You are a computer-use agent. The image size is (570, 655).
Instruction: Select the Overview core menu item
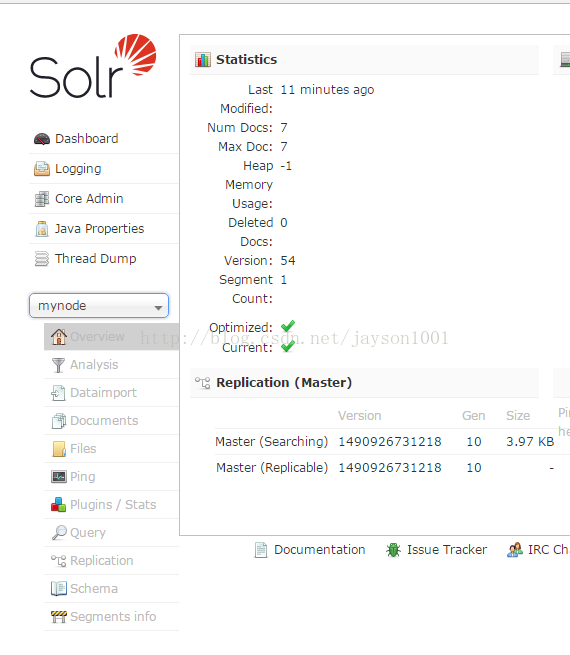[x=111, y=337]
